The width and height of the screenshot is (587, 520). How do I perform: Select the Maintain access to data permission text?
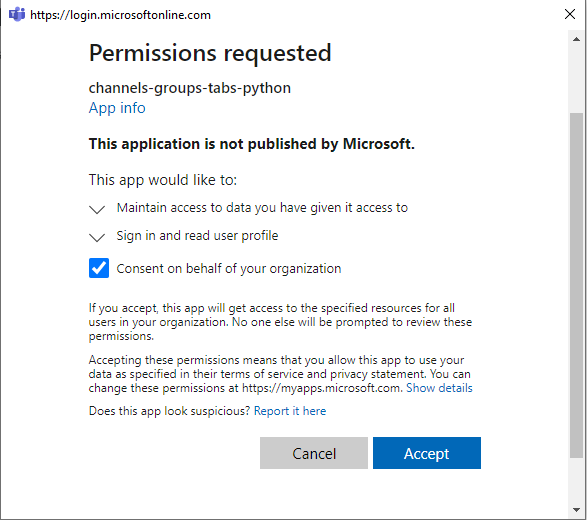click(x=262, y=207)
